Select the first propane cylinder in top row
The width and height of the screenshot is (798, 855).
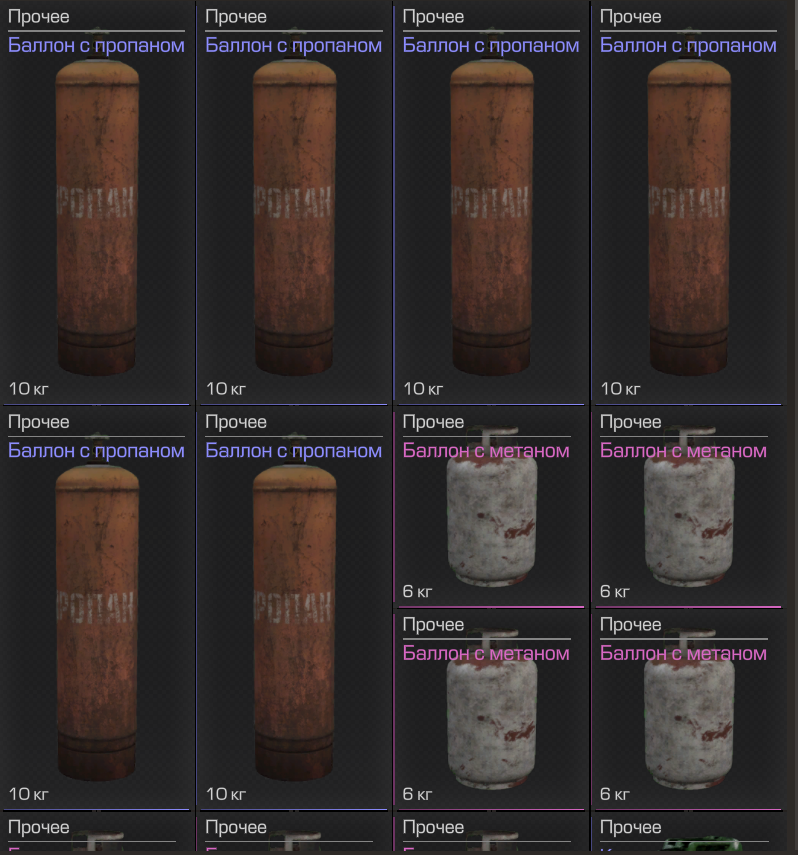tap(97, 203)
